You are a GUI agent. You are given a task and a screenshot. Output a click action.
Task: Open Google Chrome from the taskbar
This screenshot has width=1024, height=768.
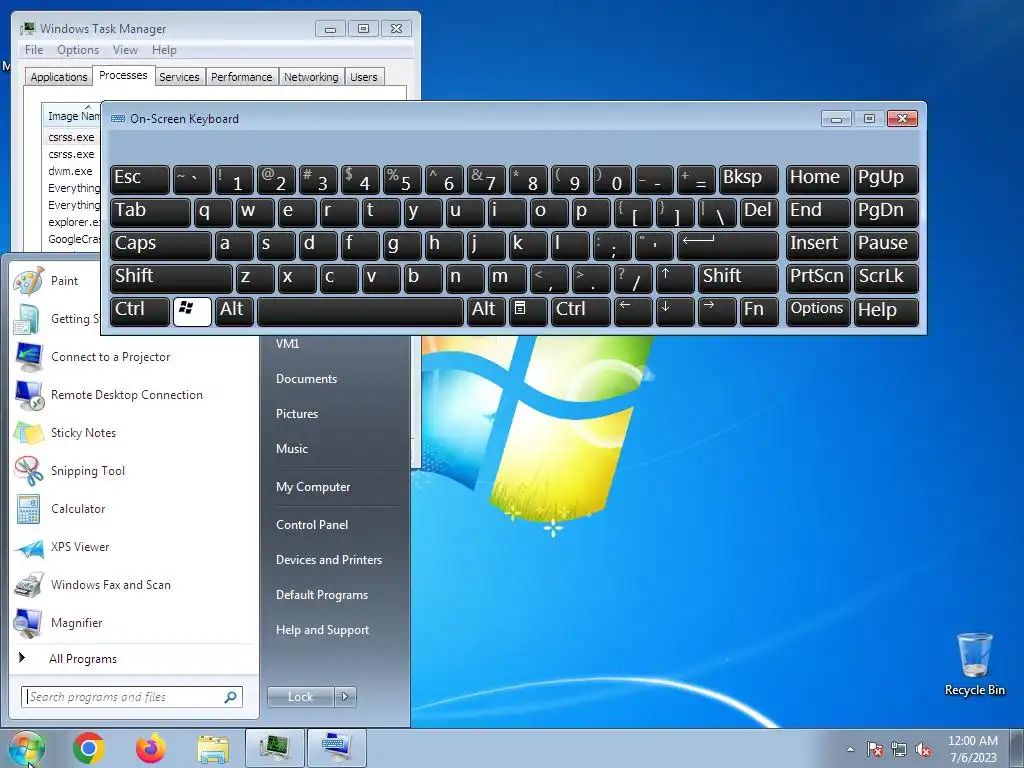89,748
